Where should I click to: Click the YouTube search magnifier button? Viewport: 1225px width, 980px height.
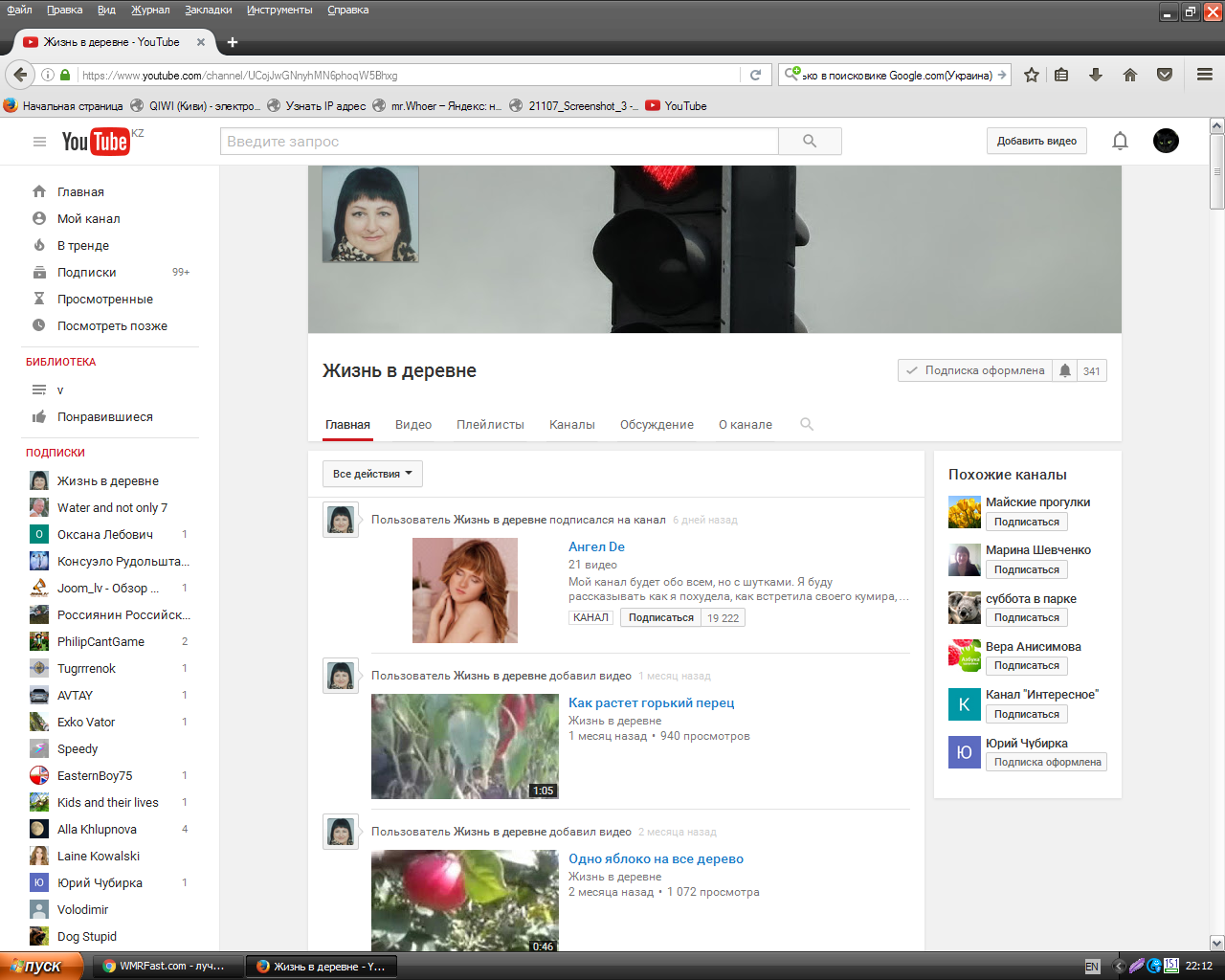pos(810,142)
